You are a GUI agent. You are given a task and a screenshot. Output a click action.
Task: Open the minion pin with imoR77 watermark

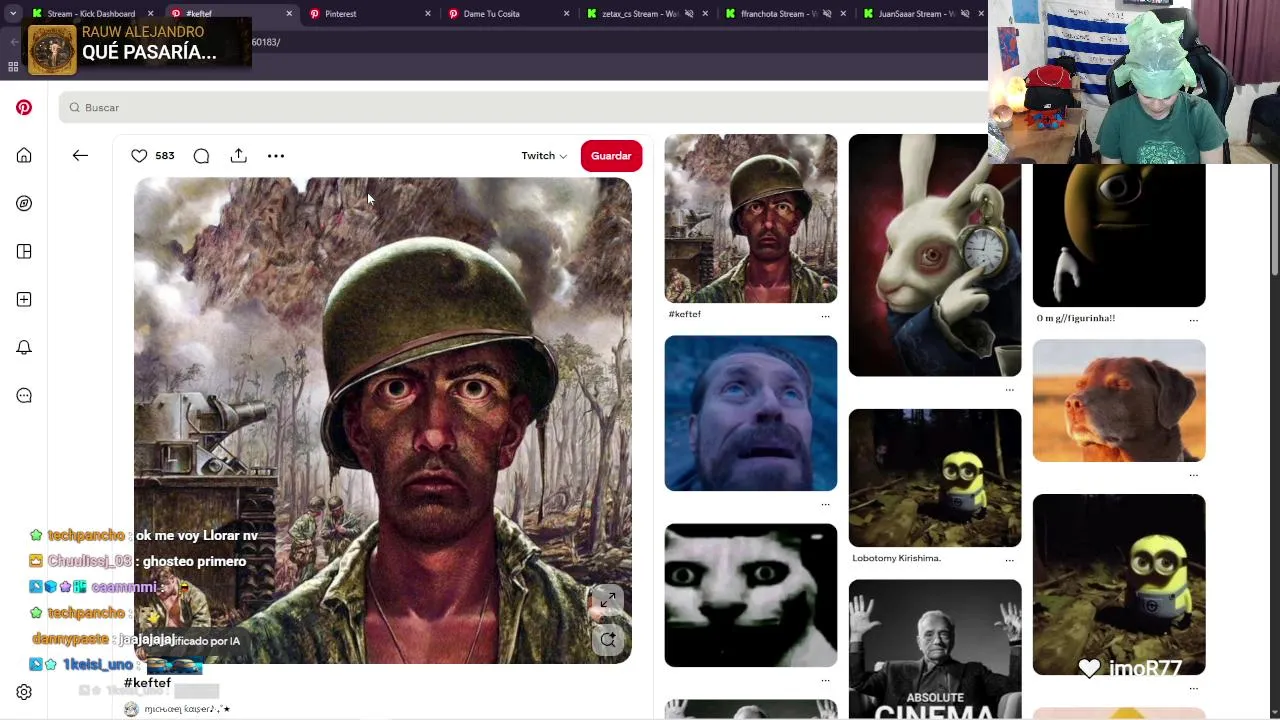[1119, 584]
